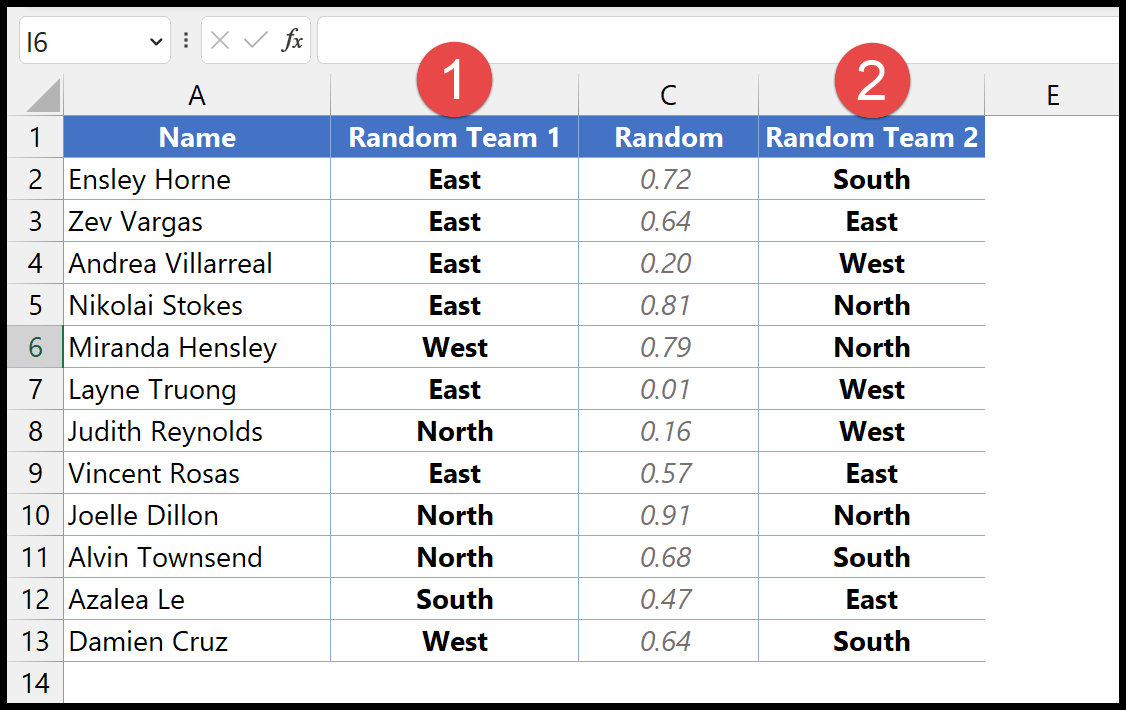Select the cell containing Miranda Hensley
The image size is (1126, 710).
pyautogui.click(x=196, y=347)
